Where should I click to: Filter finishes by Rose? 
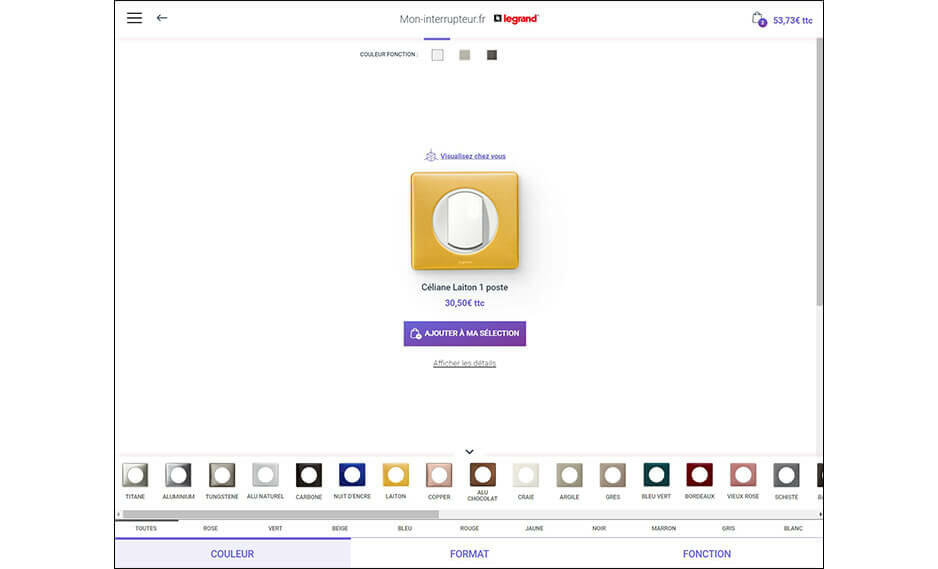pos(211,528)
